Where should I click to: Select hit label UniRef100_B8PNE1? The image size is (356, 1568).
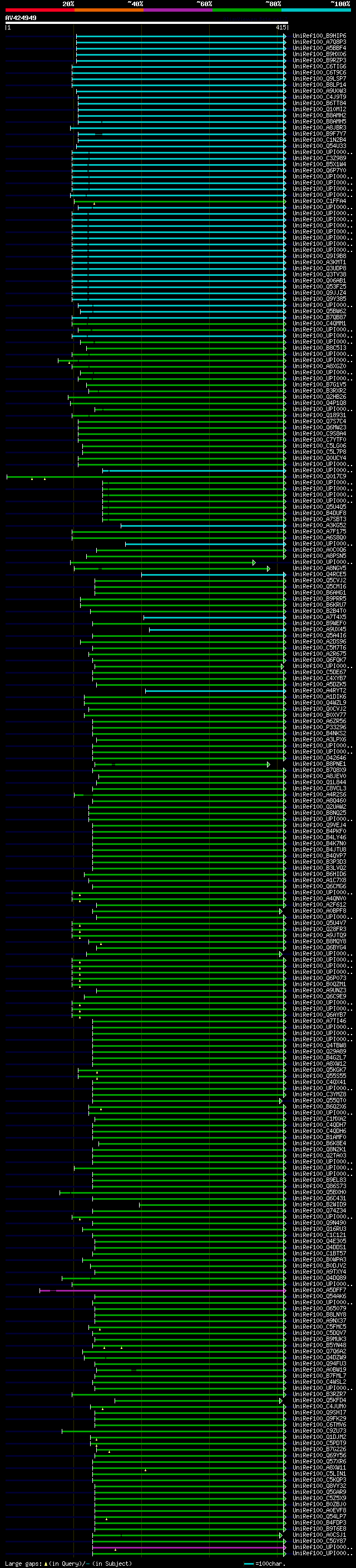tap(319, 764)
